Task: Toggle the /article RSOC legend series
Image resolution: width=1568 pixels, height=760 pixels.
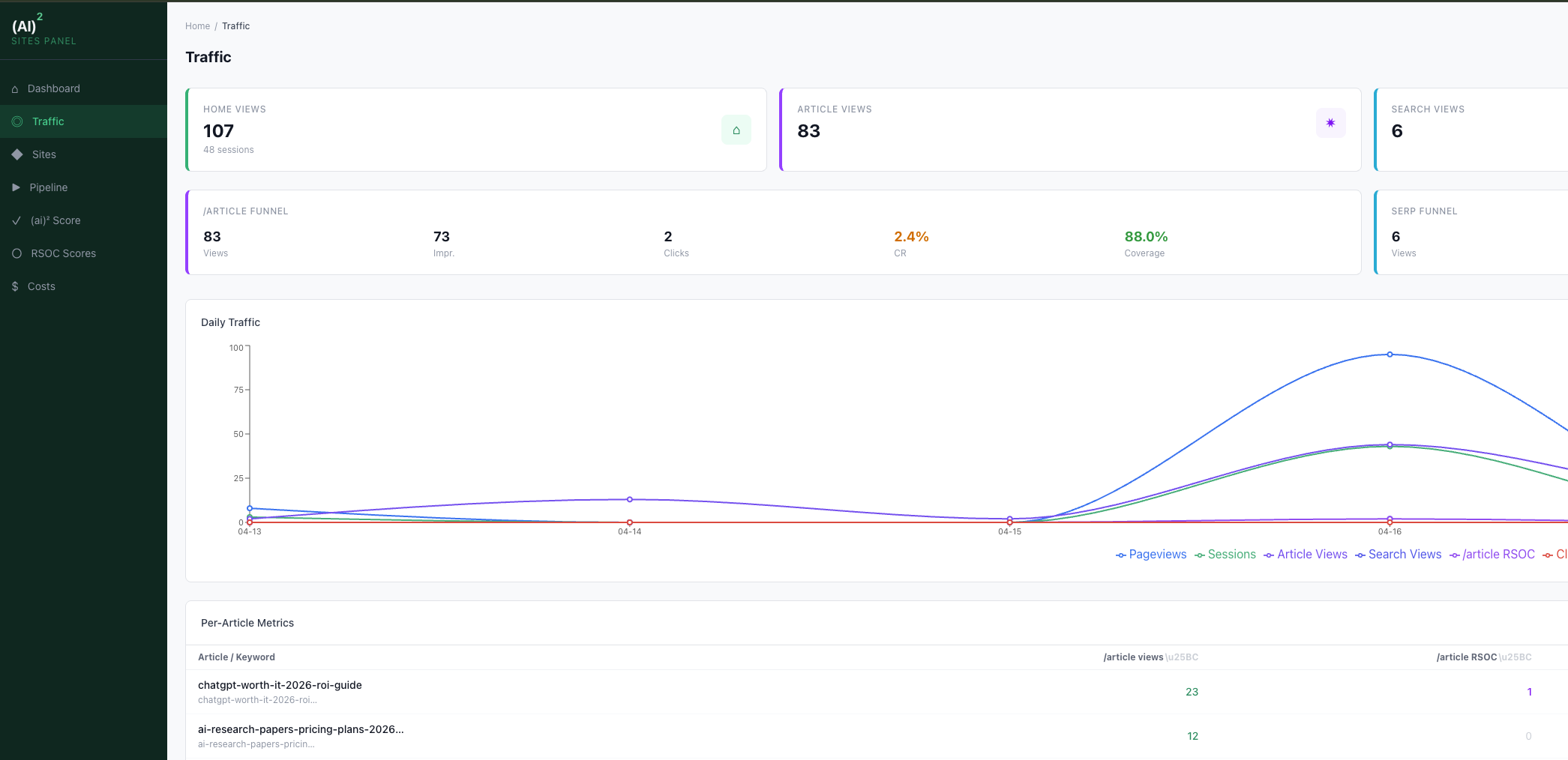Action: point(1492,555)
